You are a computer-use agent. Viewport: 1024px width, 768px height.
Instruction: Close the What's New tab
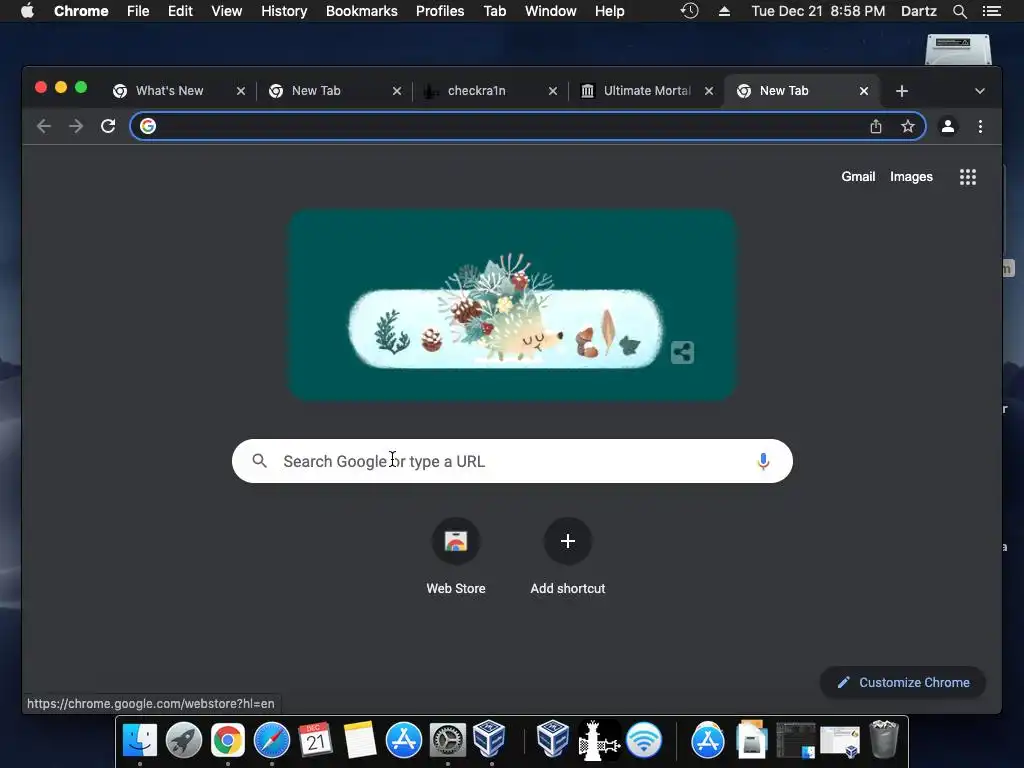pos(241,91)
